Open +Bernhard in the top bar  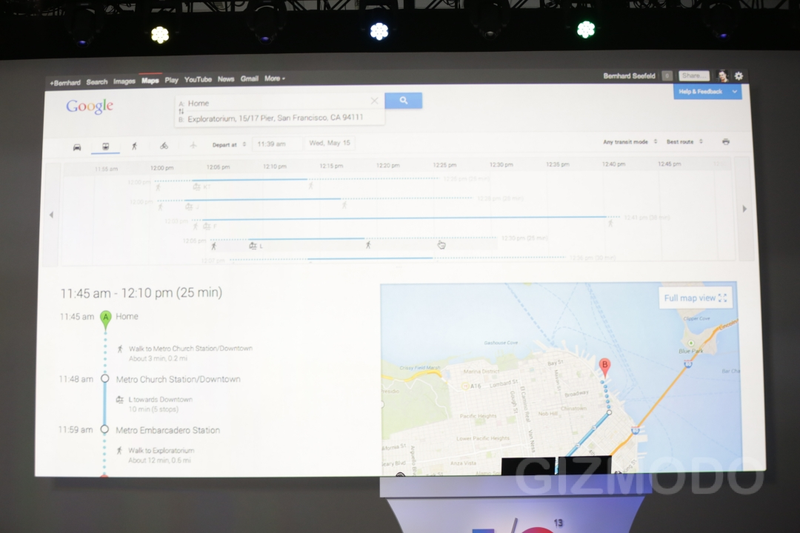(x=65, y=82)
